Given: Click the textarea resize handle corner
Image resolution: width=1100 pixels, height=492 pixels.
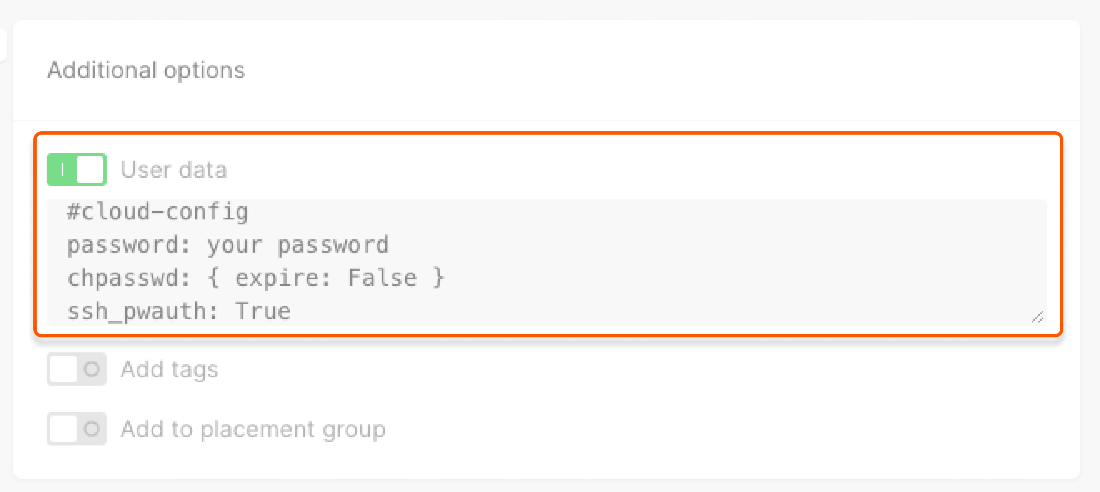Looking at the screenshot, I should [1037, 316].
